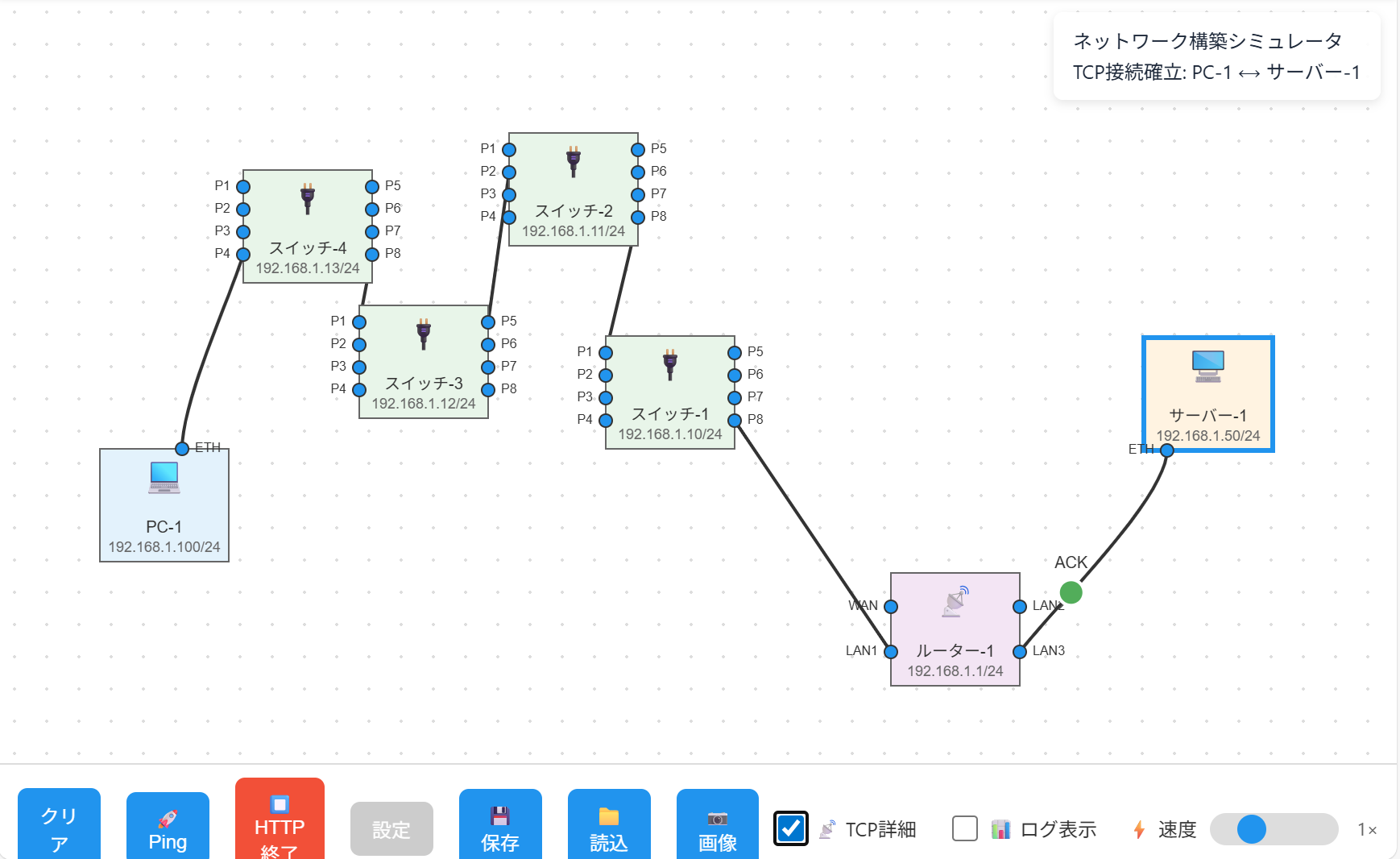Click the ネットワーク構築シミュレータ title
Screen dimensions: 1400x859
(1207, 41)
